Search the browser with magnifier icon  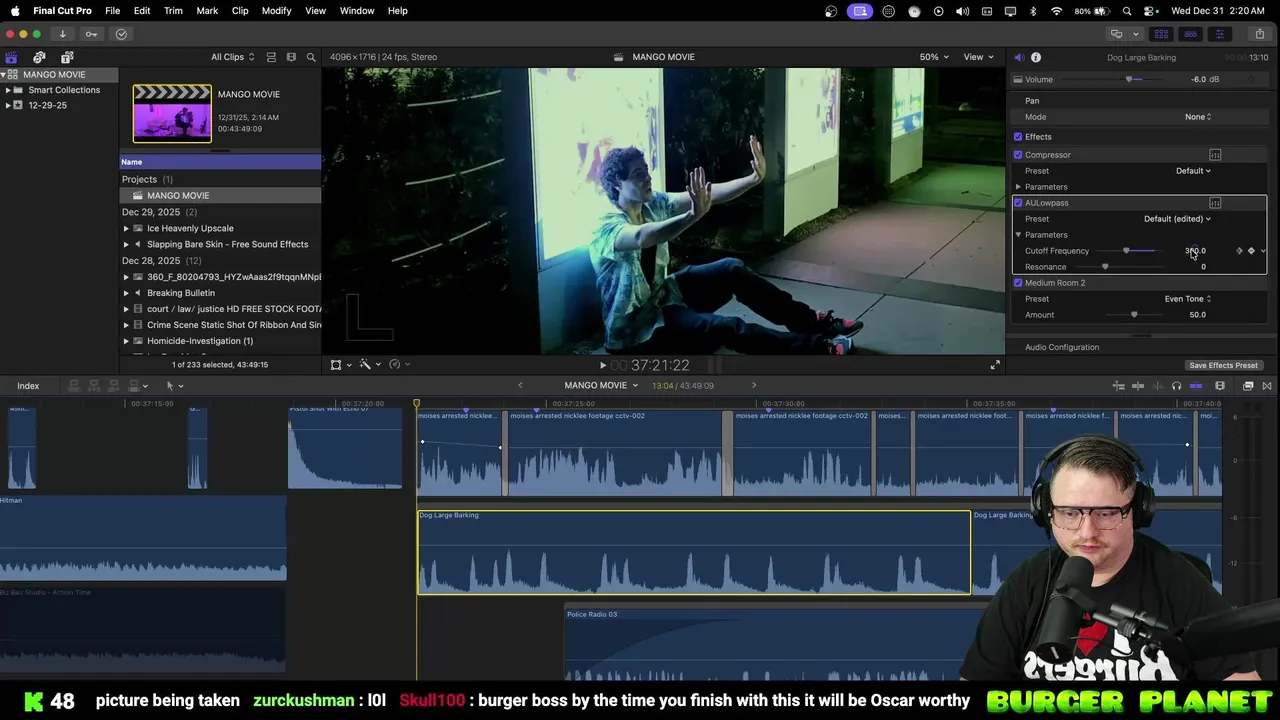pos(311,57)
